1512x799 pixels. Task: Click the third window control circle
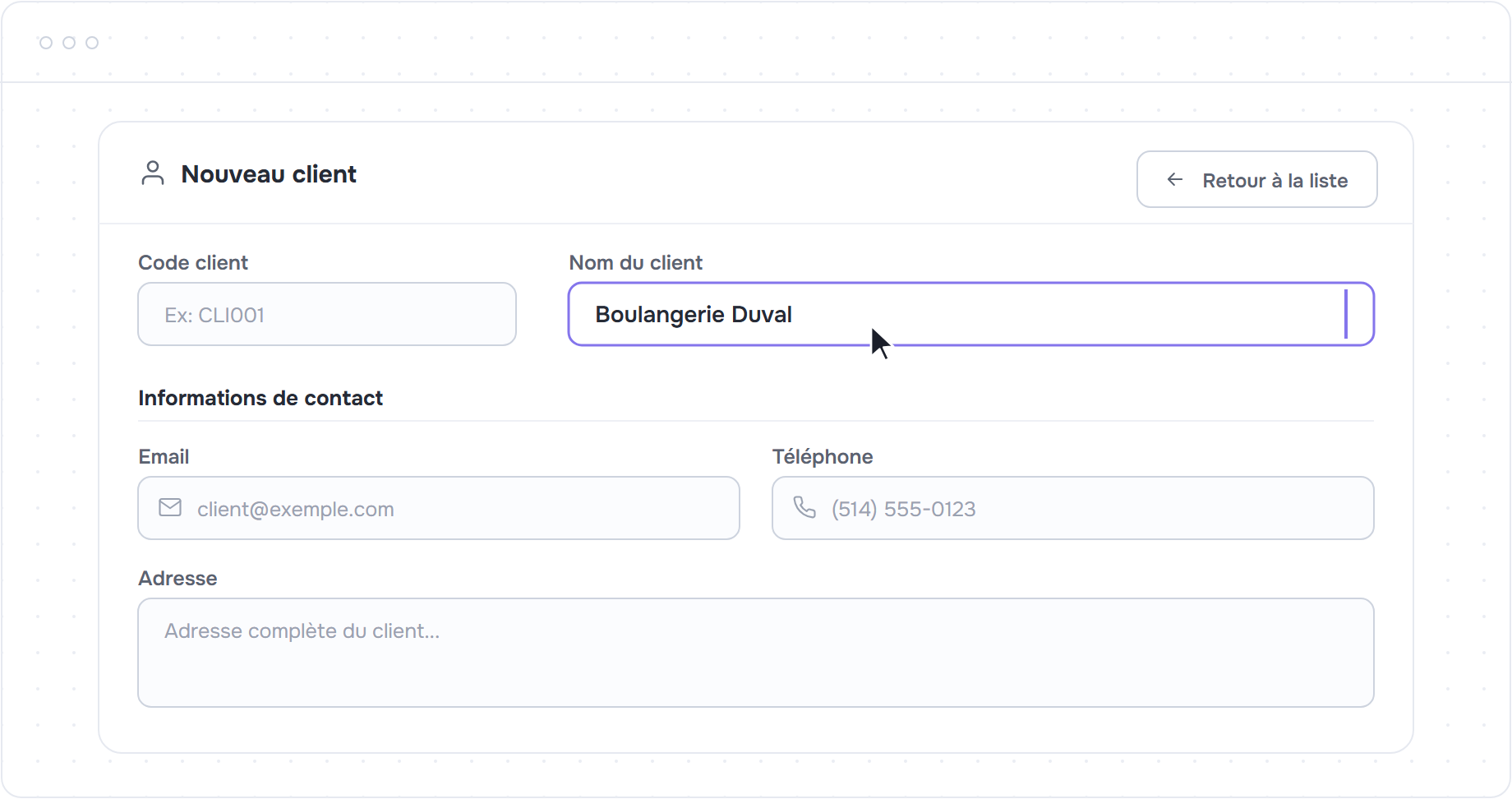[92, 43]
